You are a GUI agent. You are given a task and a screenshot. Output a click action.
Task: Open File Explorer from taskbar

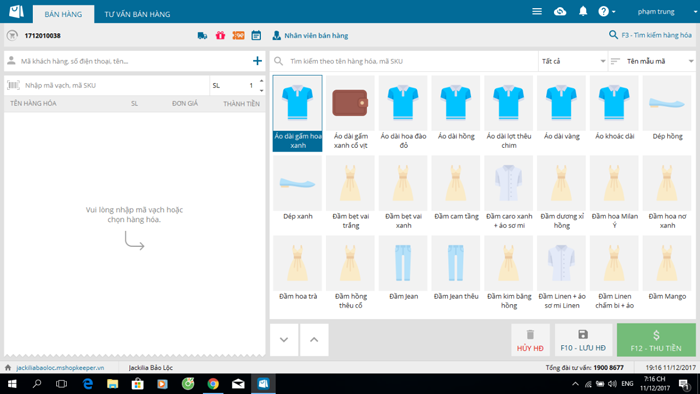point(112,384)
